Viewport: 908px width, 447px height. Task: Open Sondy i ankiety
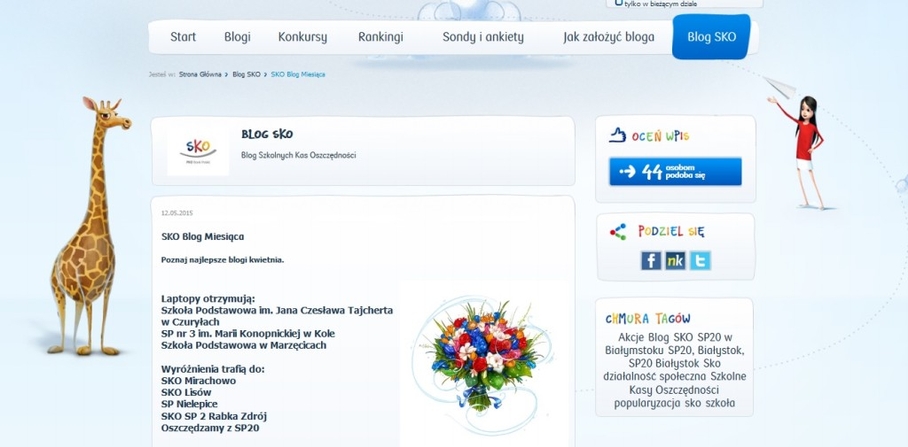483,37
